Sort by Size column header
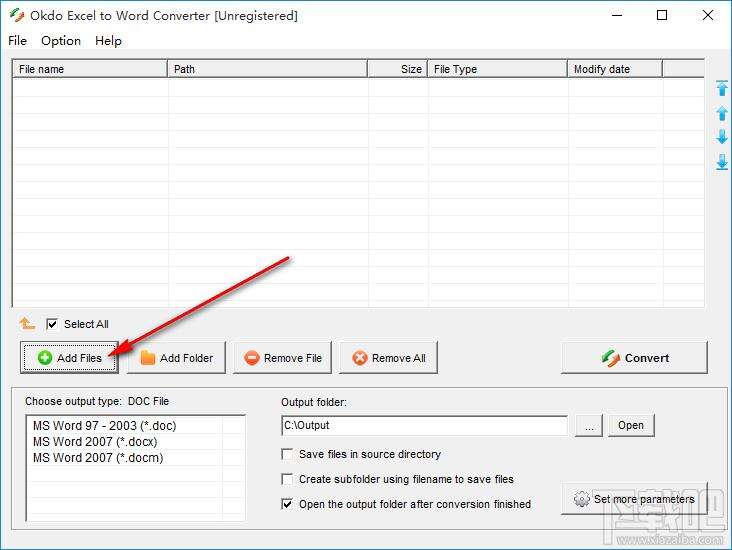The height and width of the screenshot is (550, 732). point(398,69)
